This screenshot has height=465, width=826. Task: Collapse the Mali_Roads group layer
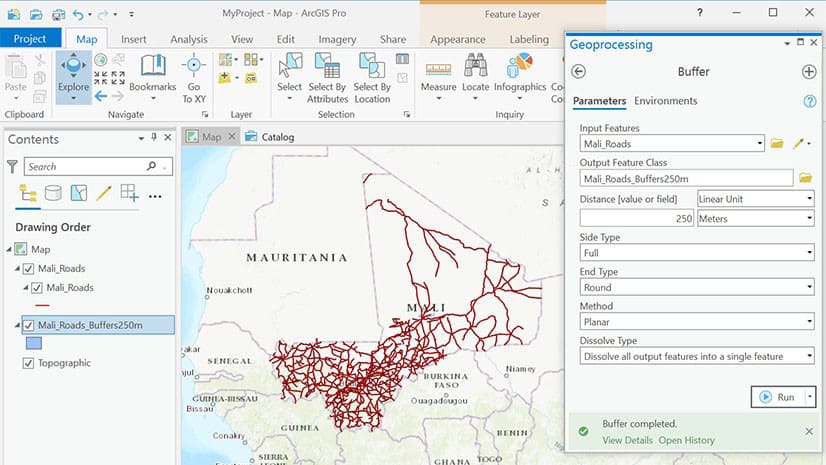tap(17, 269)
